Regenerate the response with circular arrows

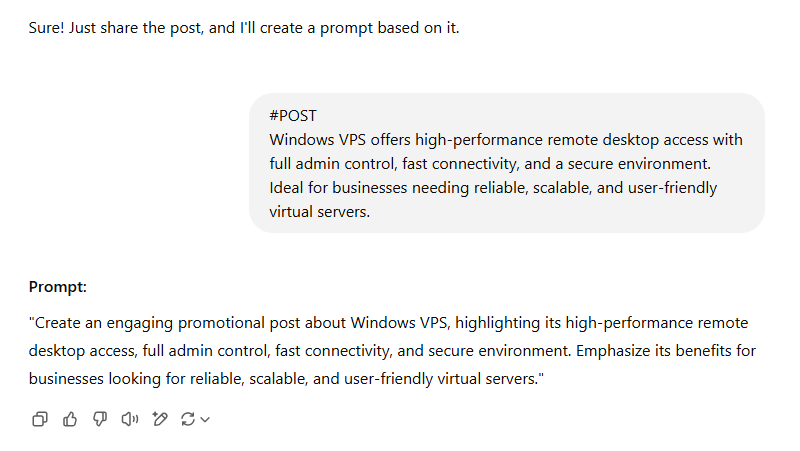tap(187, 419)
